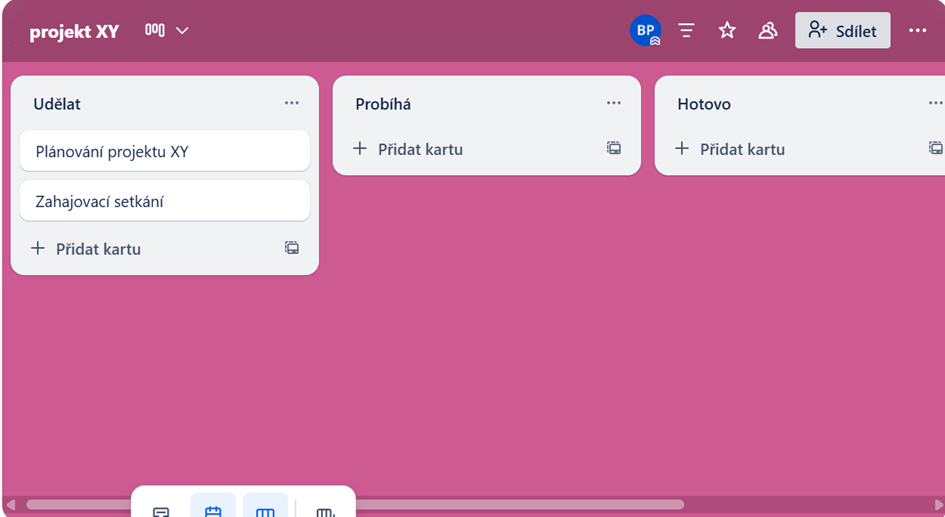Image resolution: width=945 pixels, height=517 pixels.
Task: Open list actions menu for Probíhá
Action: pyautogui.click(x=613, y=103)
